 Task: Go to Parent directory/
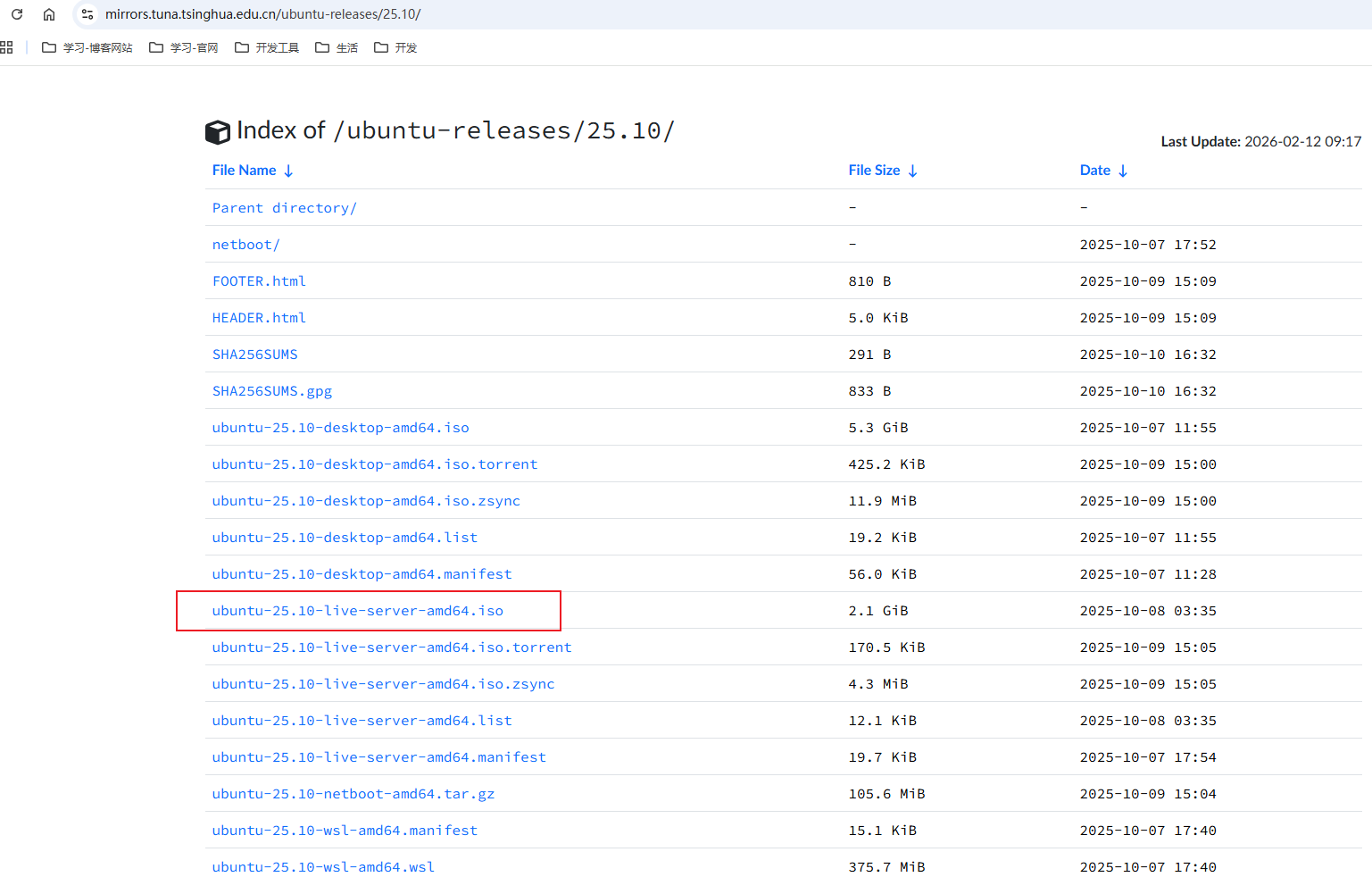tap(284, 208)
